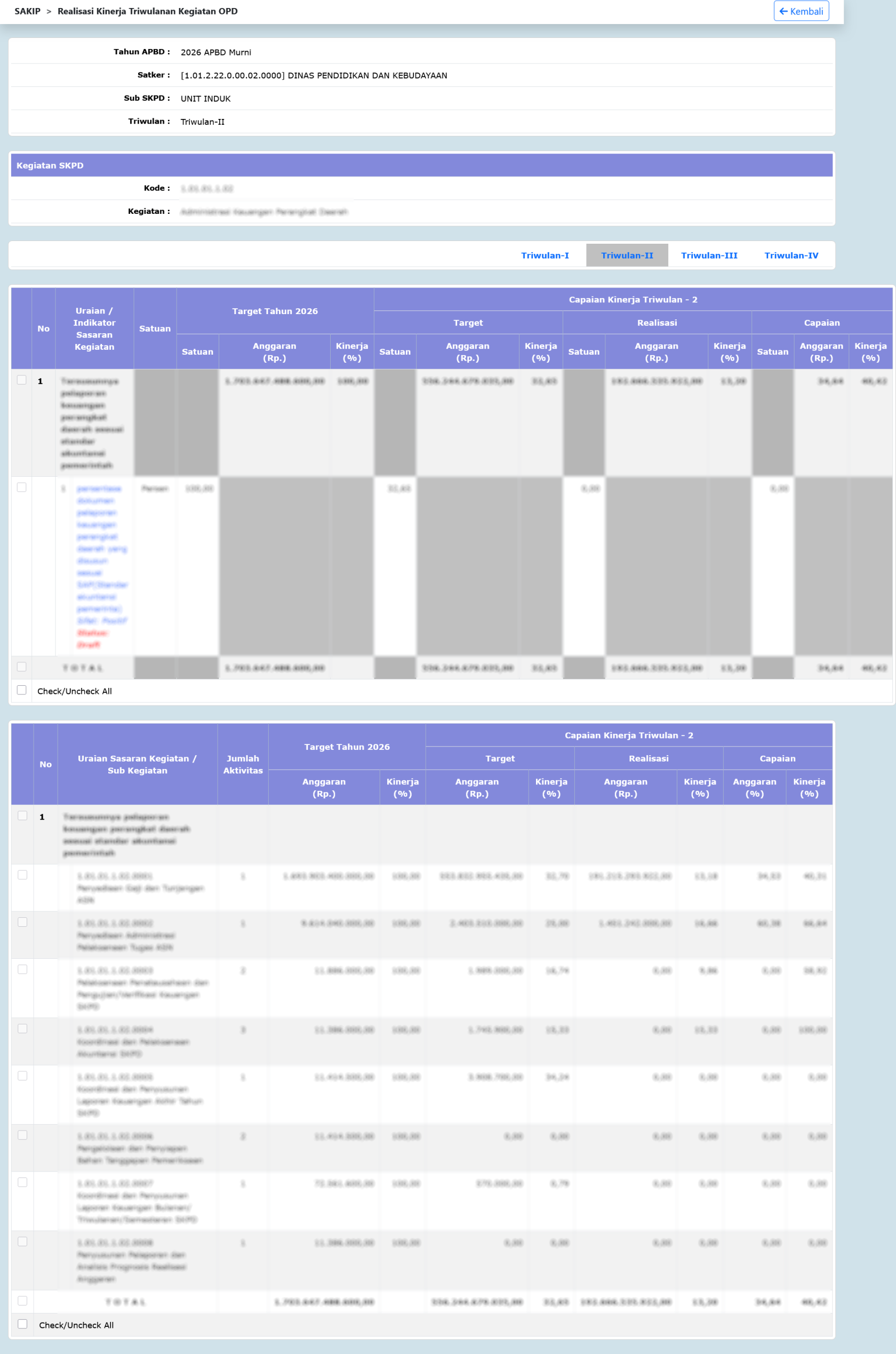
Task: Open the blue indicator link in Persen row
Action: pos(102,554)
